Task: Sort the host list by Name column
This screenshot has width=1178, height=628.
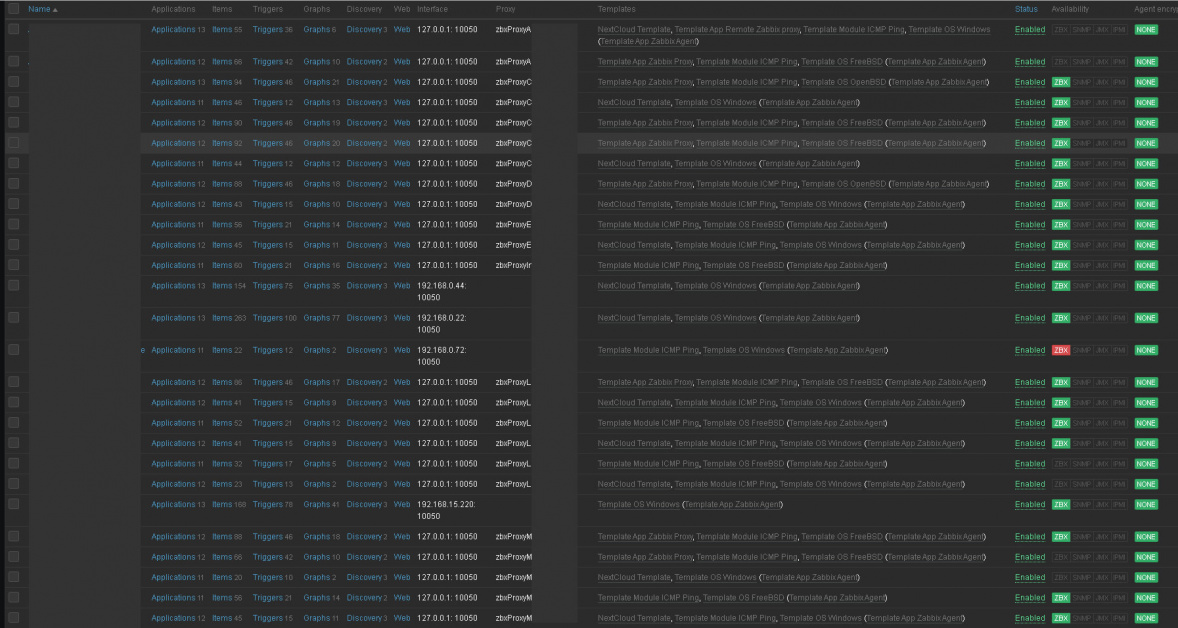Action: (x=39, y=9)
